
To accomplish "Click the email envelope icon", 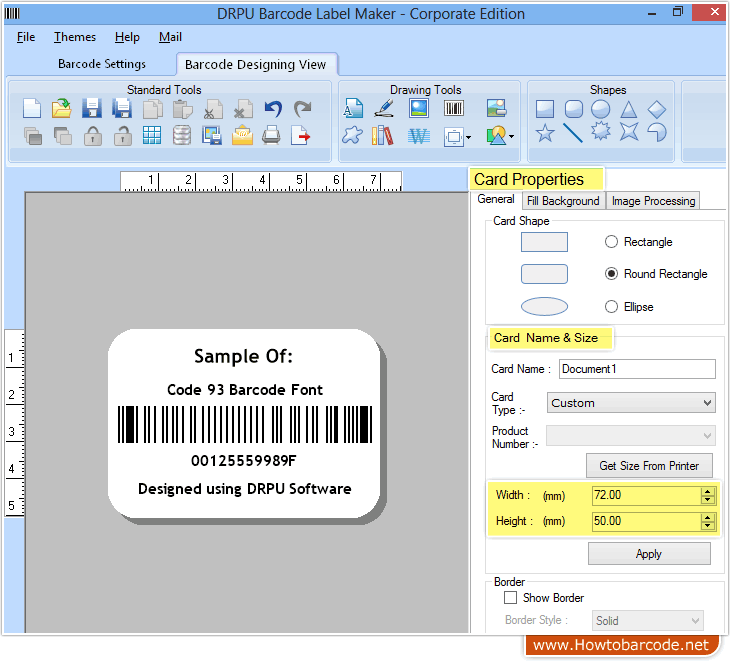I will pyautogui.click(x=242, y=136).
